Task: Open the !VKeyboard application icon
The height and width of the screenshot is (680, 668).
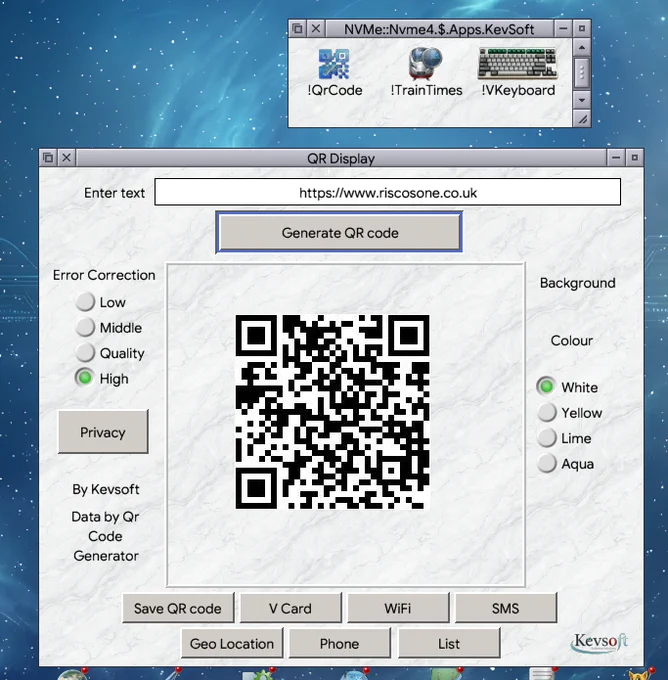Action: 517,73
